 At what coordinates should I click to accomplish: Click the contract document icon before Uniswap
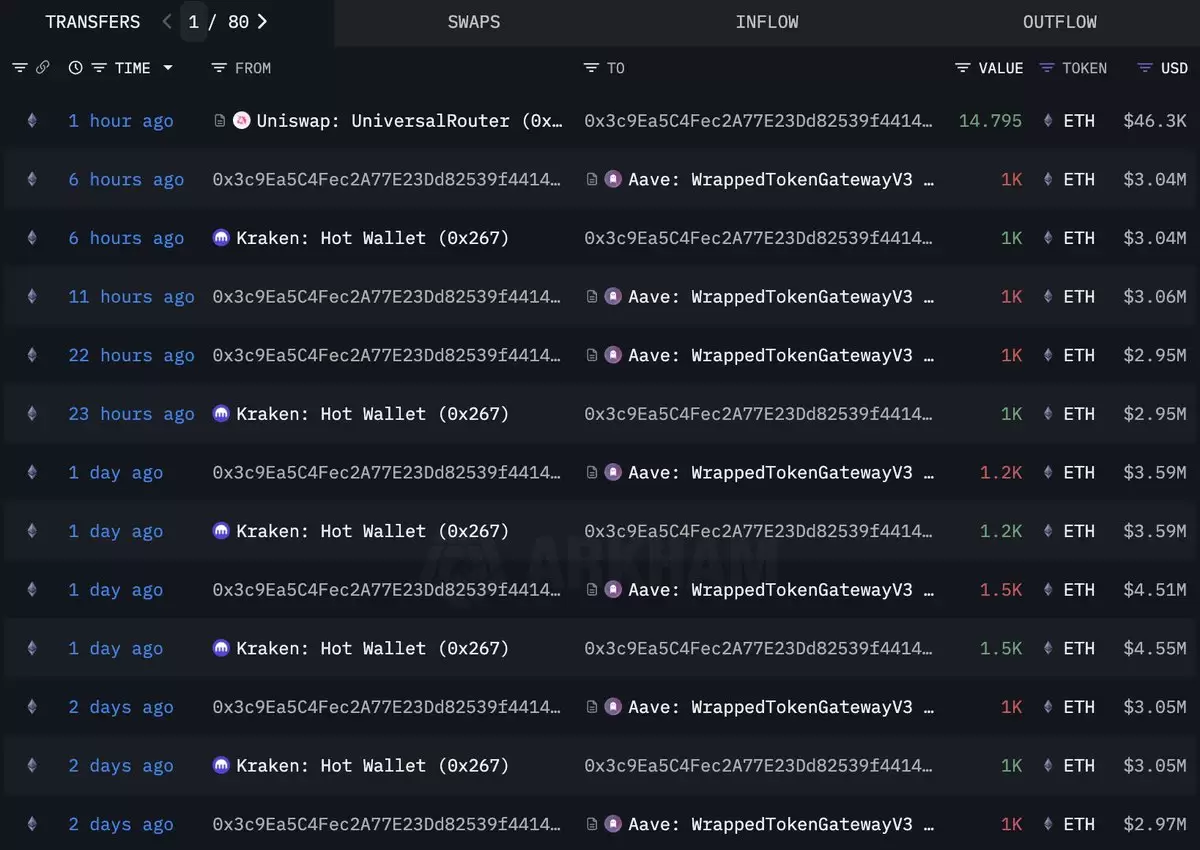220,121
